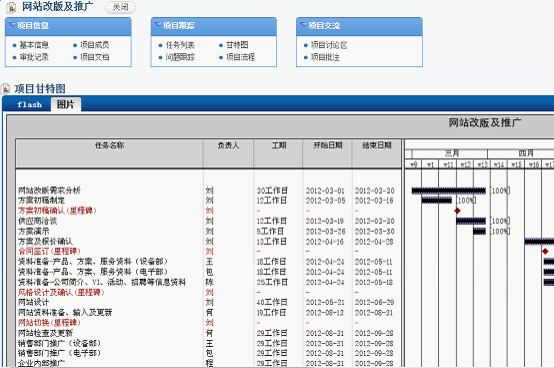The width and height of the screenshot is (554, 368).
Task: Click the 网站改版需求分析 Gantt progress bar
Action: click(x=448, y=191)
